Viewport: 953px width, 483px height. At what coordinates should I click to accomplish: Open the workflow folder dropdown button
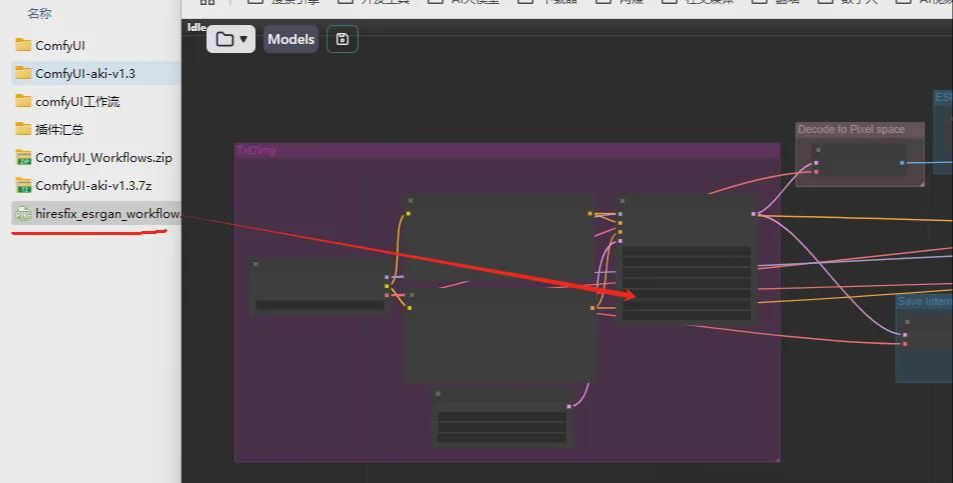[231, 39]
